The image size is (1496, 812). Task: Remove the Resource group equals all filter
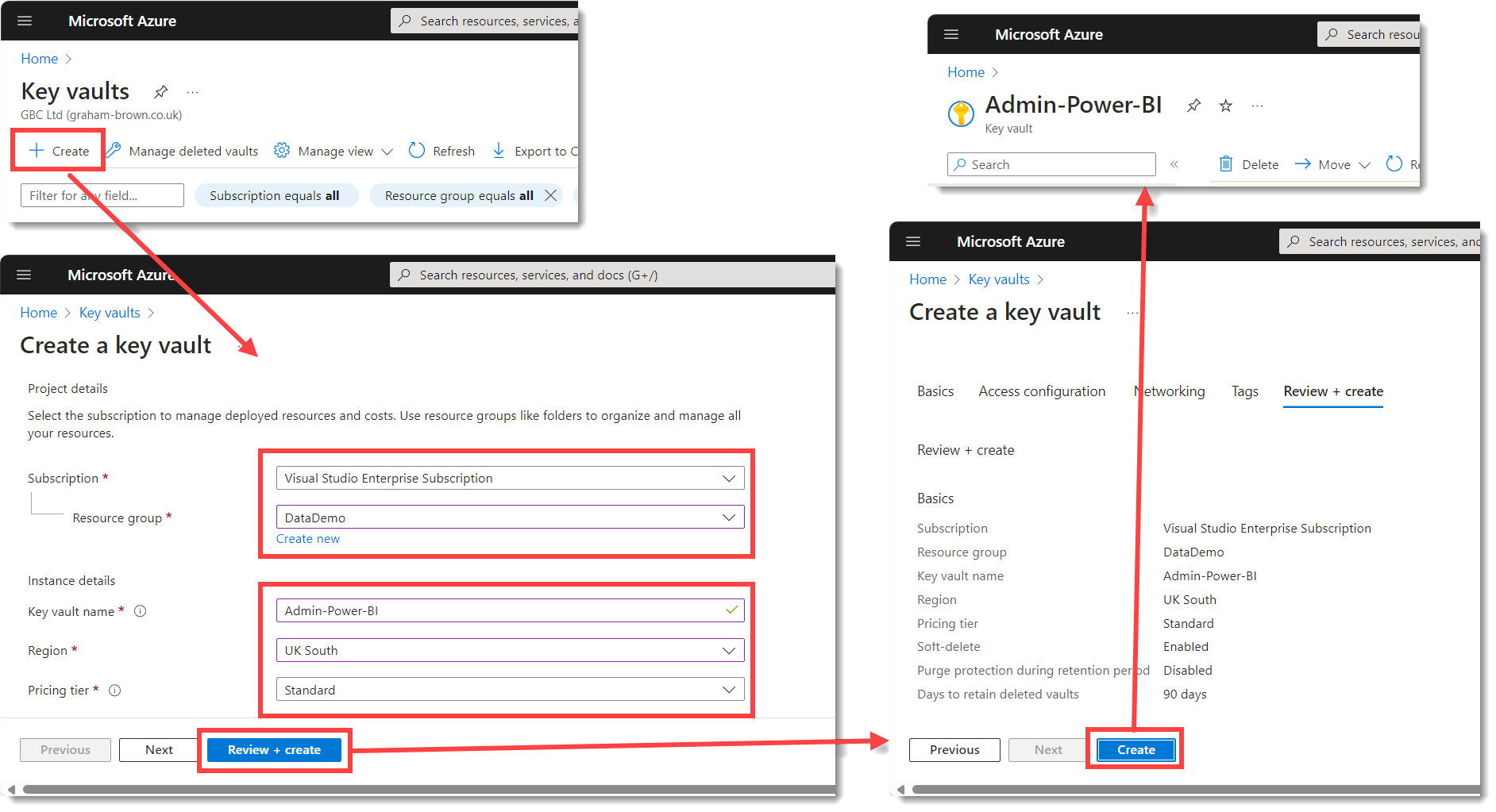551,194
